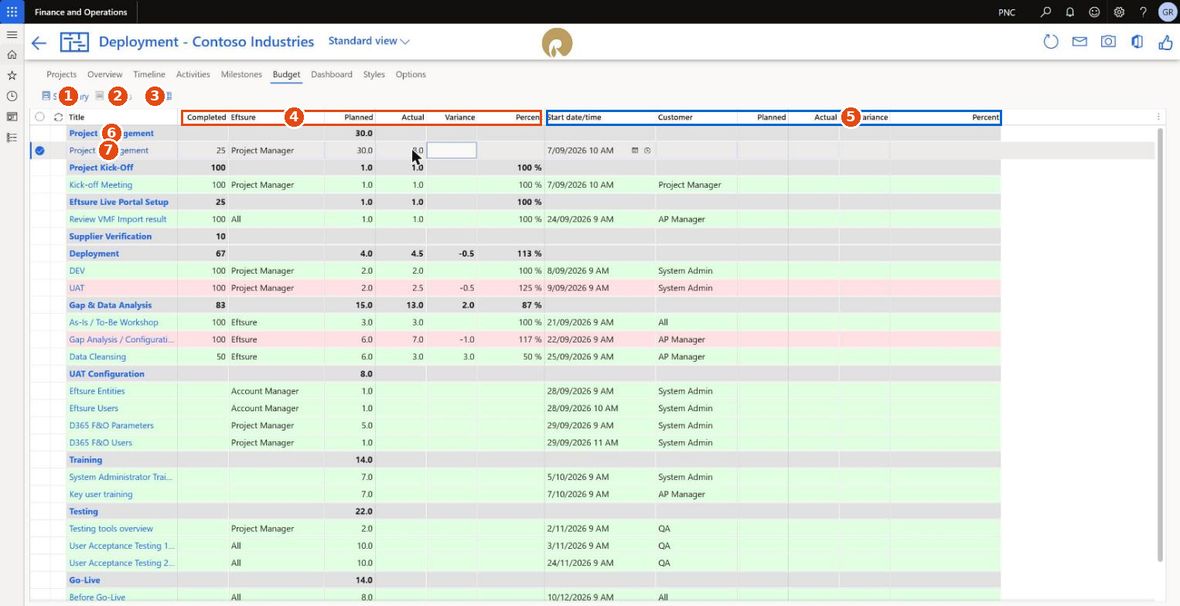This screenshot has width=1180, height=606.
Task: Open Favorites star in left sidebar
Action: click(x=11, y=75)
